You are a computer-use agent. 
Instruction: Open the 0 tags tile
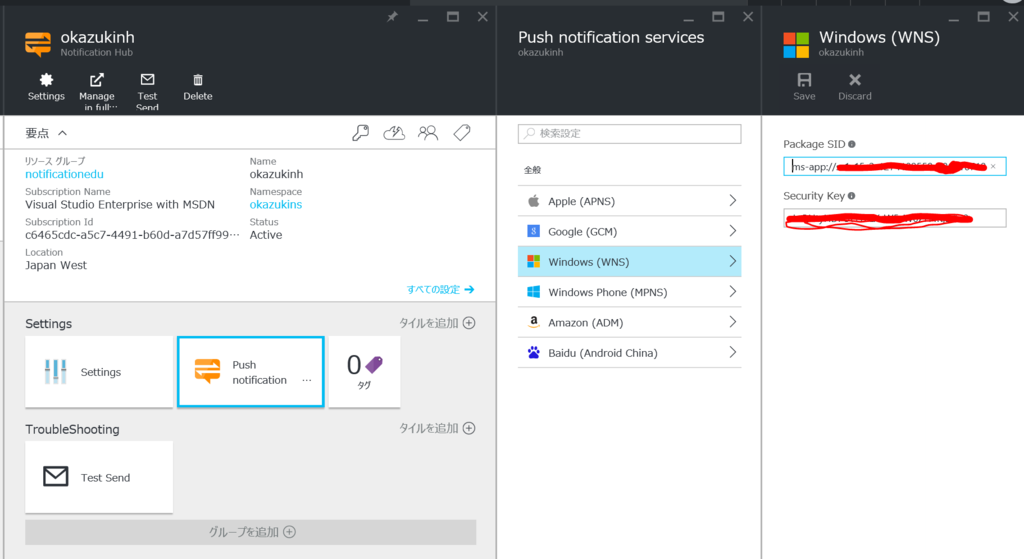pyautogui.click(x=364, y=372)
